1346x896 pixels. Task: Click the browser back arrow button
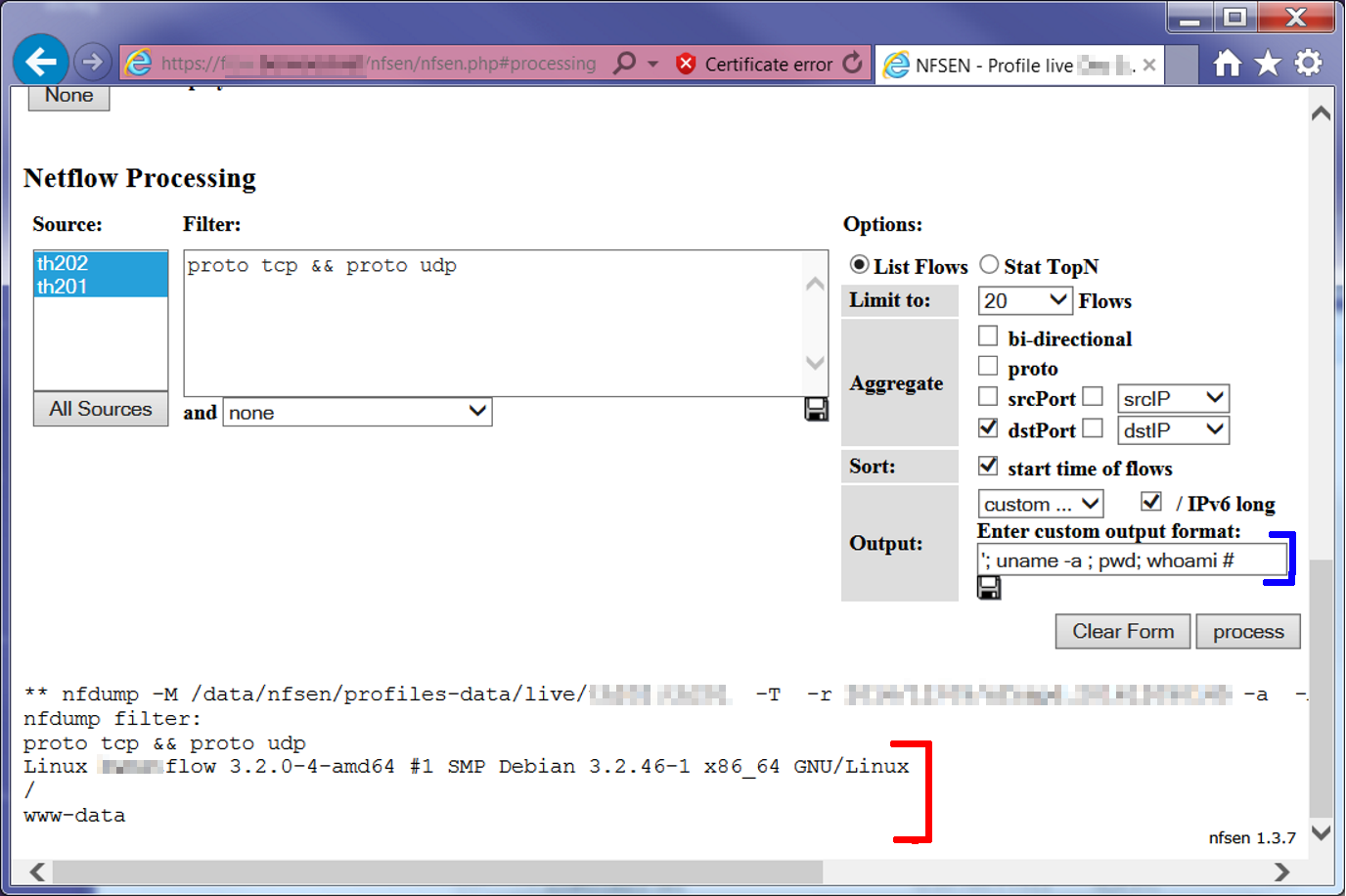click(x=41, y=63)
